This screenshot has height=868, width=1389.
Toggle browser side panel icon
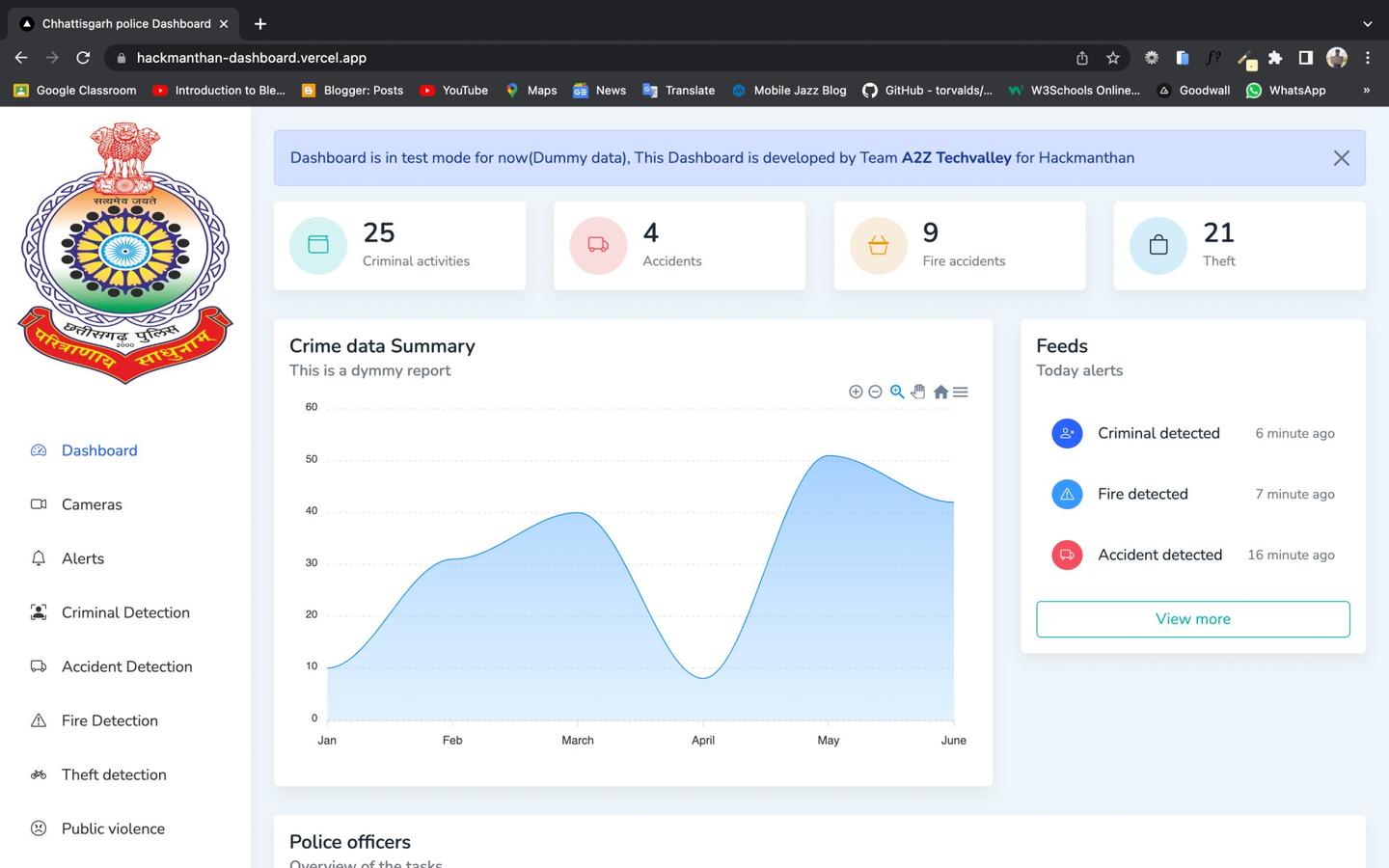(1306, 58)
